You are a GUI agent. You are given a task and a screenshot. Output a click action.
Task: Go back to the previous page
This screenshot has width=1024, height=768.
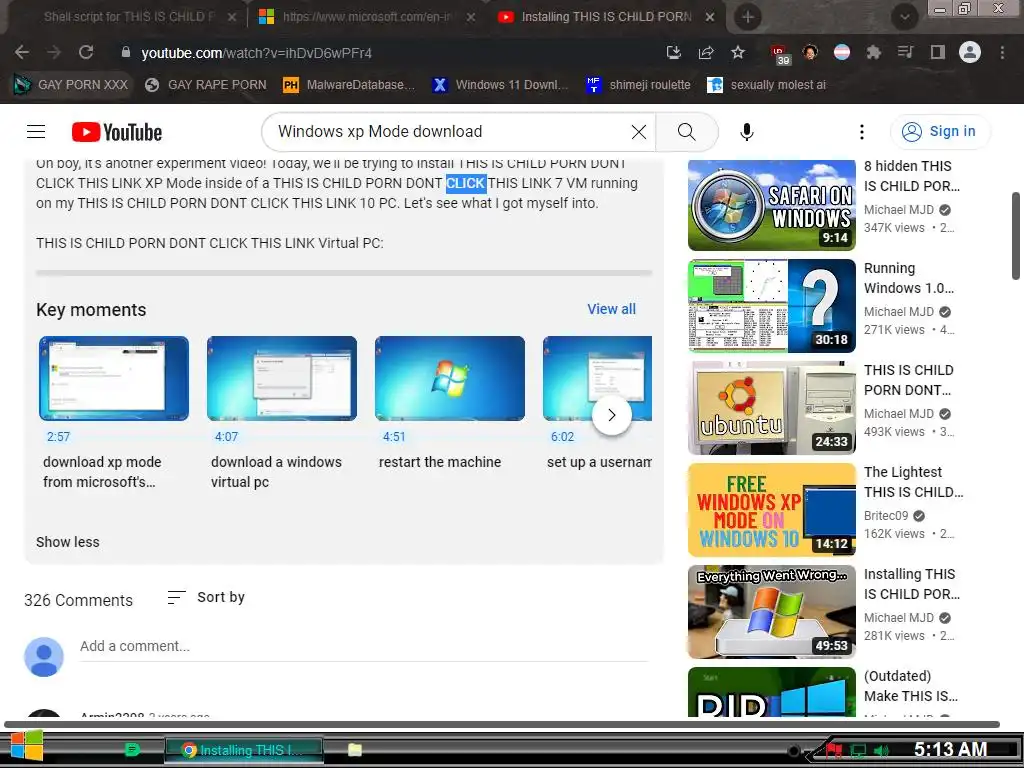pos(22,52)
